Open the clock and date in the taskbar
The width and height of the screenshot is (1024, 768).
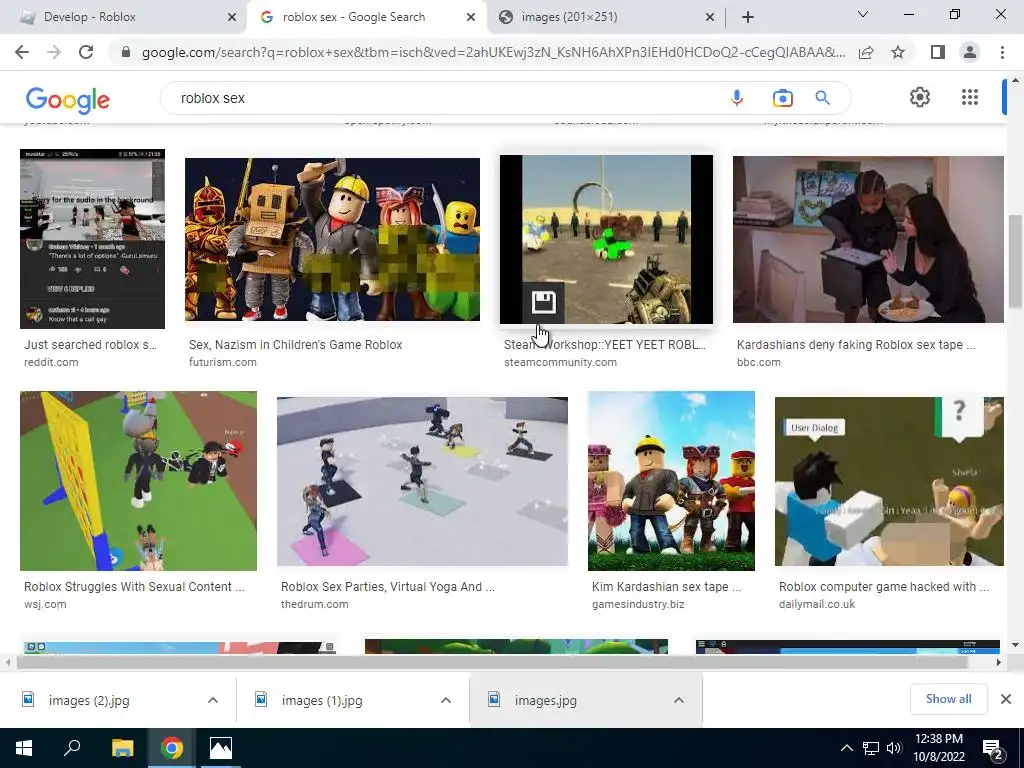(x=938, y=748)
